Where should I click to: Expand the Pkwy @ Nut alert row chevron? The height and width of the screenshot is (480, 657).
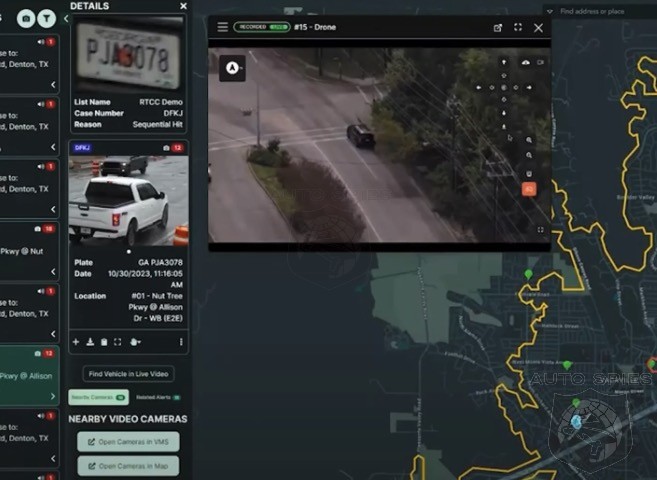[x=53, y=272]
